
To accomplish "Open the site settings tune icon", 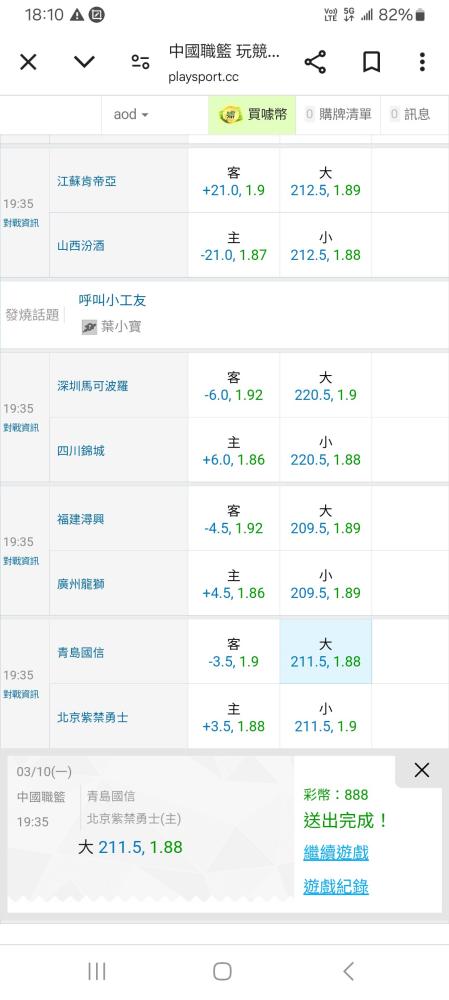I will 140,62.
